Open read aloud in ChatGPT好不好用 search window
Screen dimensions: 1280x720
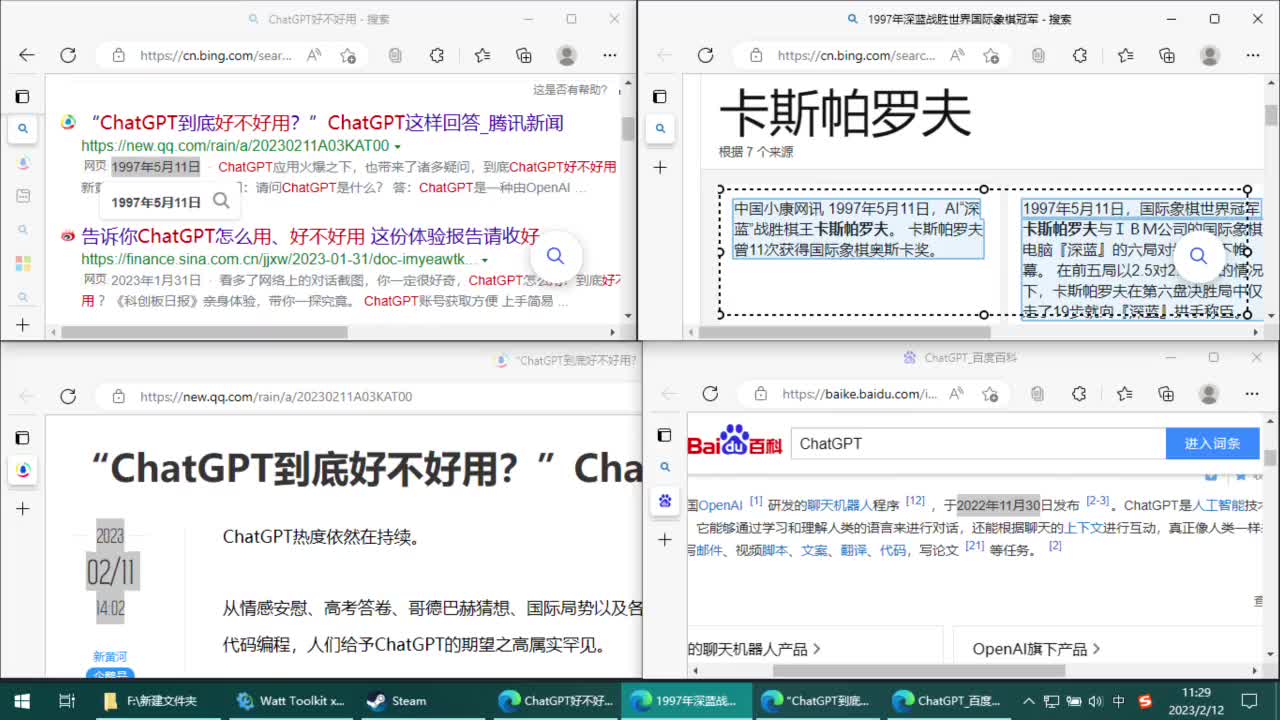click(x=314, y=56)
